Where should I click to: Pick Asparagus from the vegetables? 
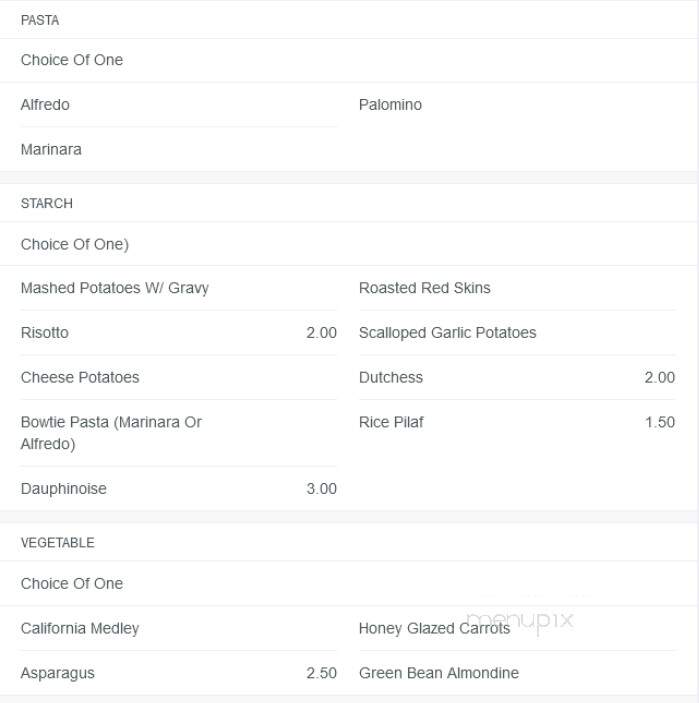click(57, 673)
